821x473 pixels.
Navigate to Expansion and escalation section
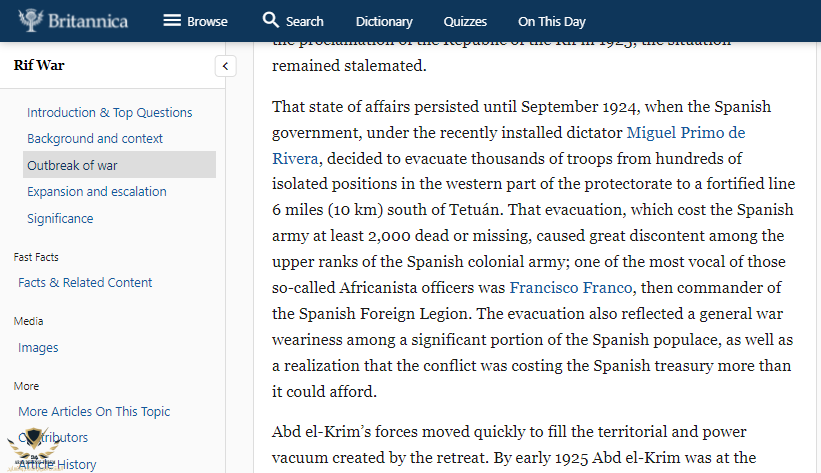point(97,192)
